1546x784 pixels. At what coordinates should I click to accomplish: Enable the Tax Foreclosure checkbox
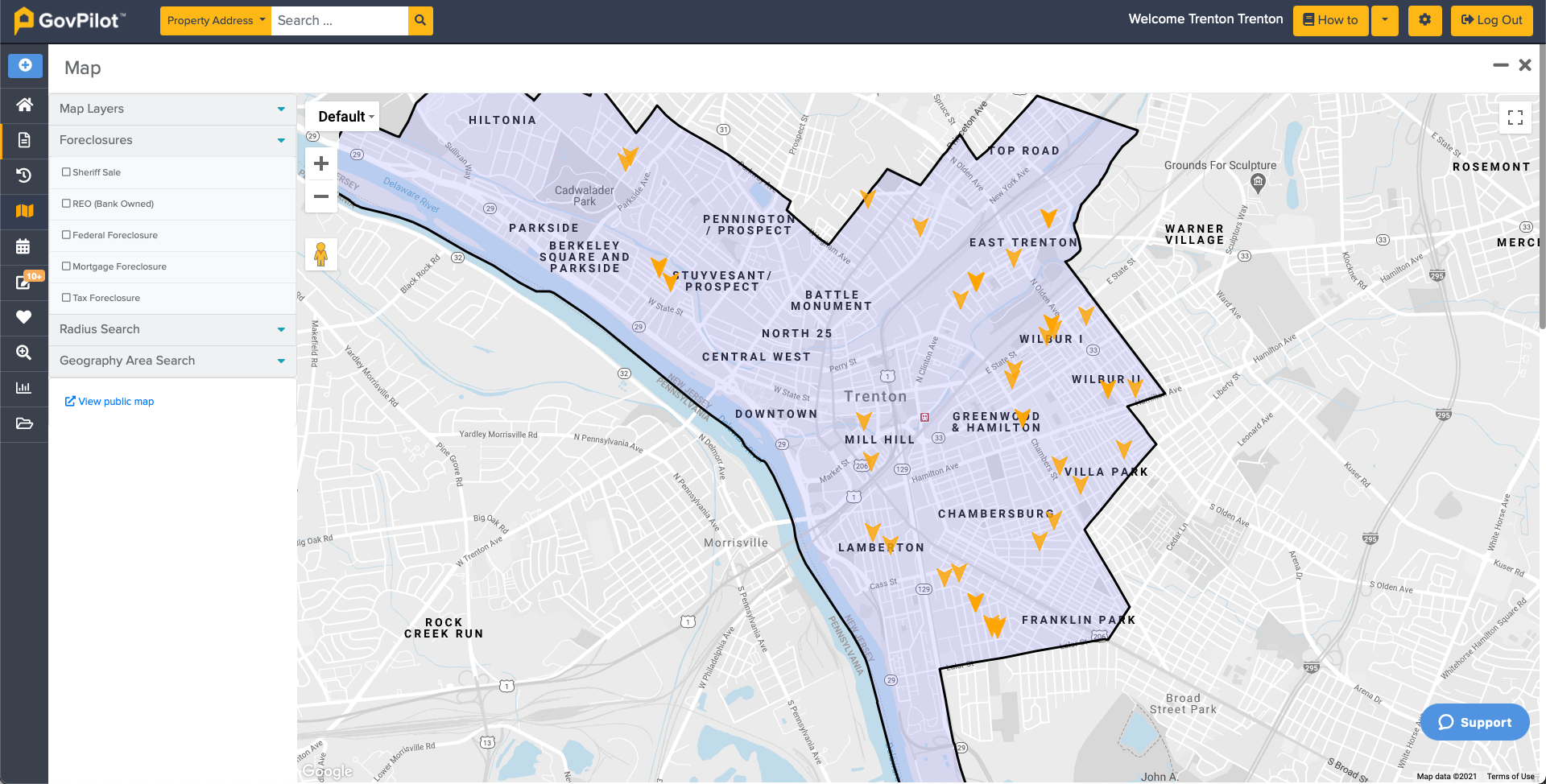coord(66,297)
